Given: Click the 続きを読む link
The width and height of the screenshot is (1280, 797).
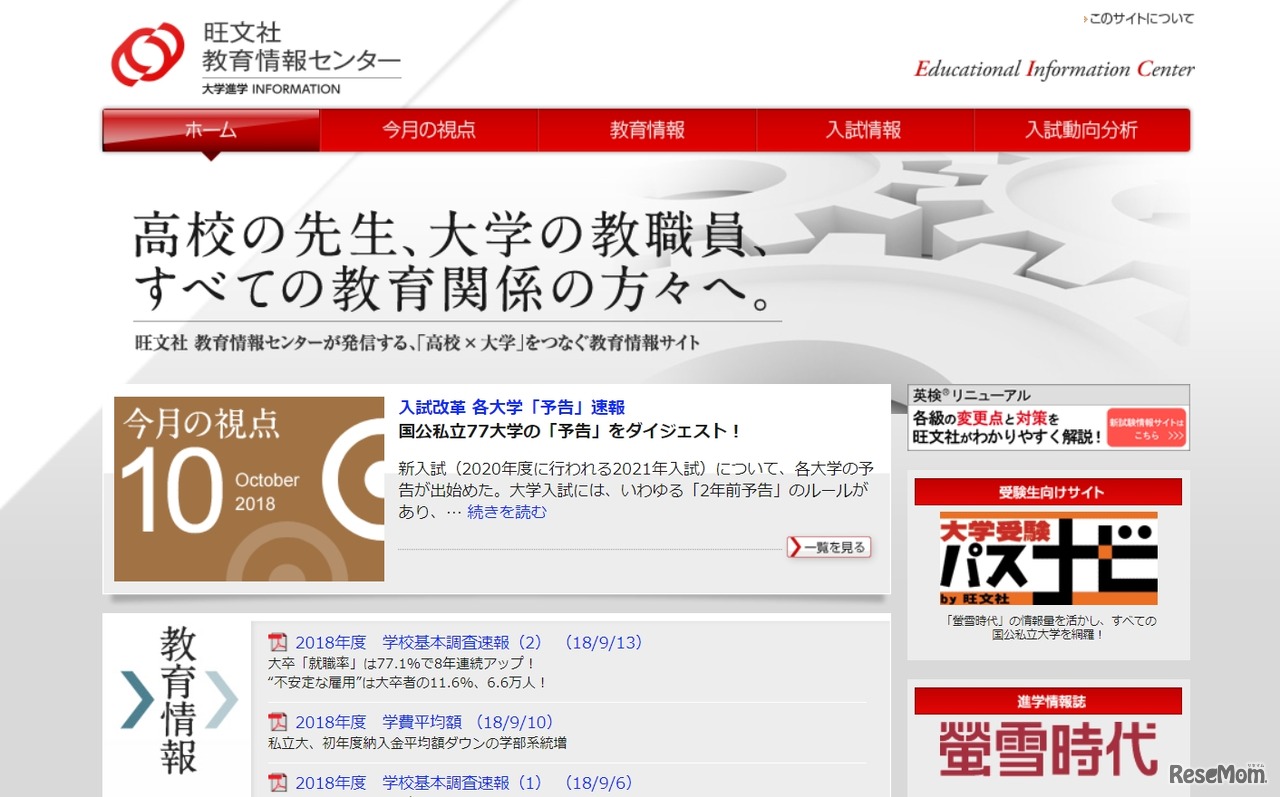Looking at the screenshot, I should [507, 512].
